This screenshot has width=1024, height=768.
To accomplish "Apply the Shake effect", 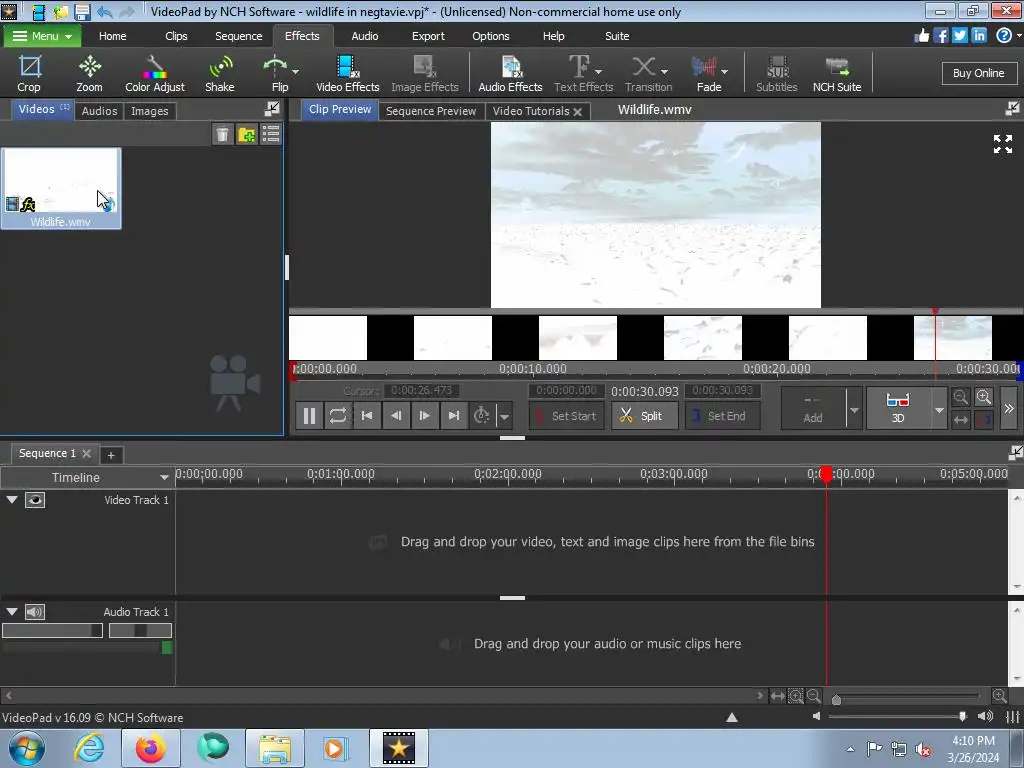I will [219, 74].
